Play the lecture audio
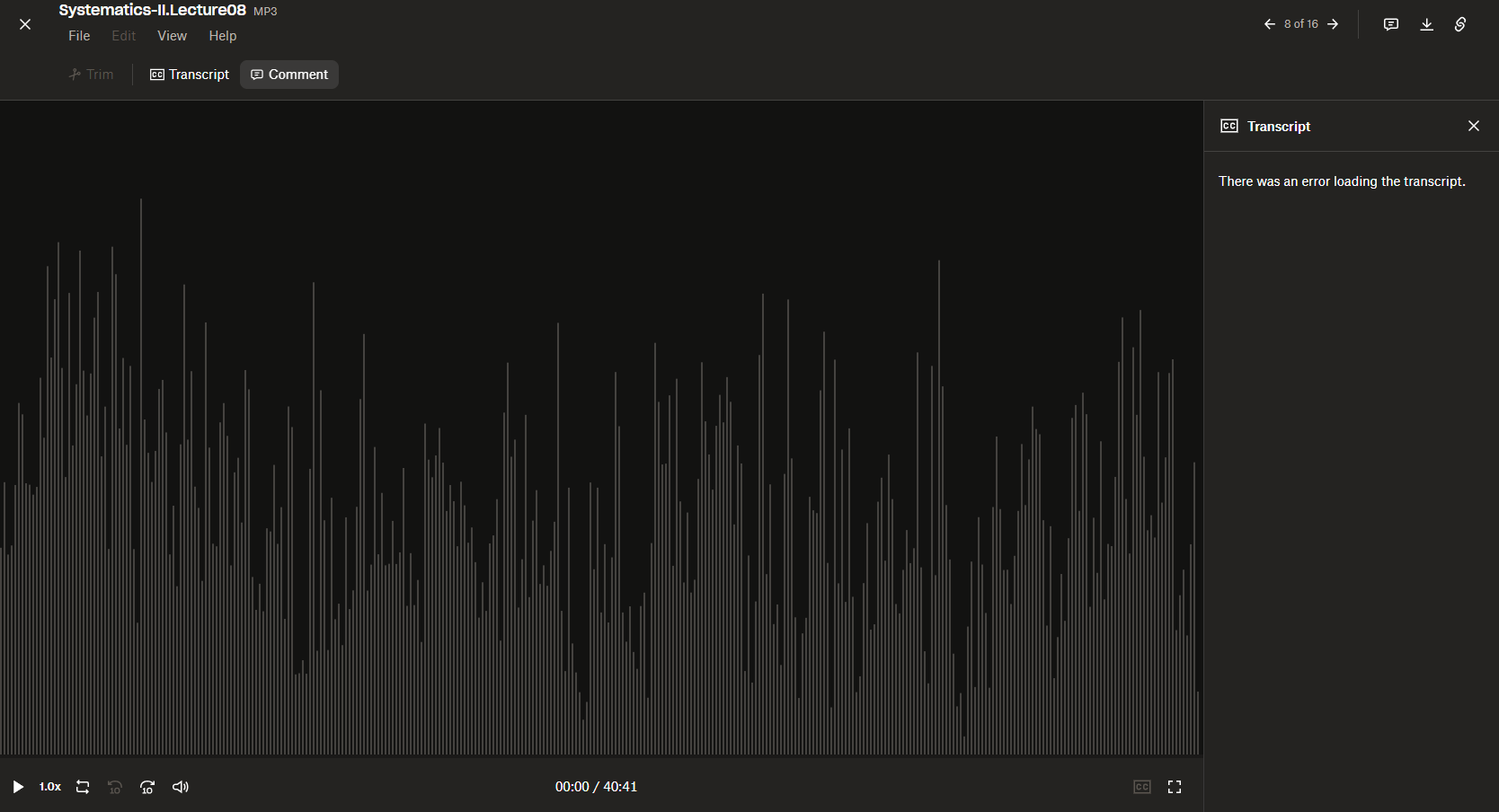1499x812 pixels. click(x=18, y=787)
